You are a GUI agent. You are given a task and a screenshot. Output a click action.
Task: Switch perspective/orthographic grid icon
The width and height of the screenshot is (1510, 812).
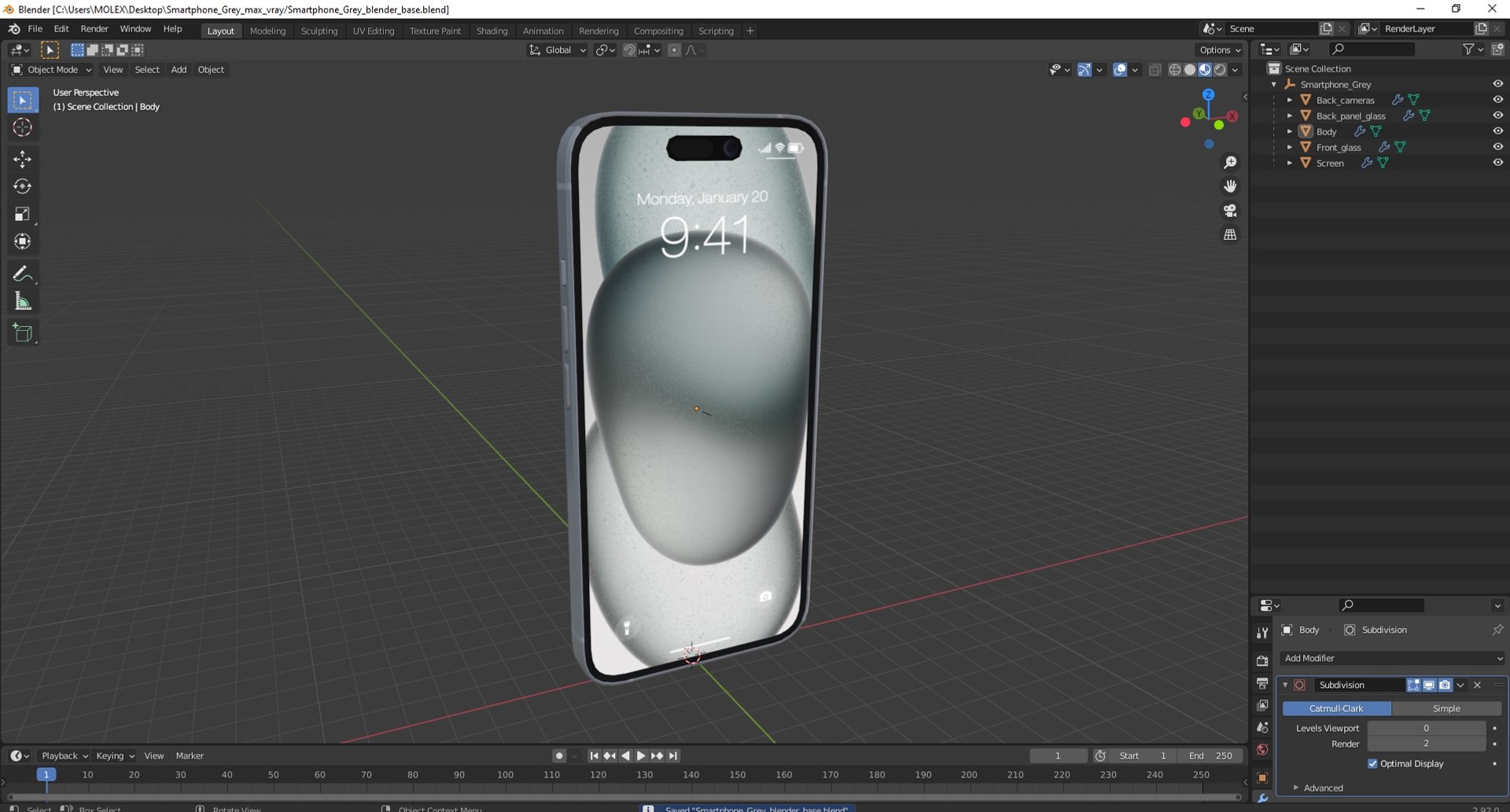tap(1230, 235)
